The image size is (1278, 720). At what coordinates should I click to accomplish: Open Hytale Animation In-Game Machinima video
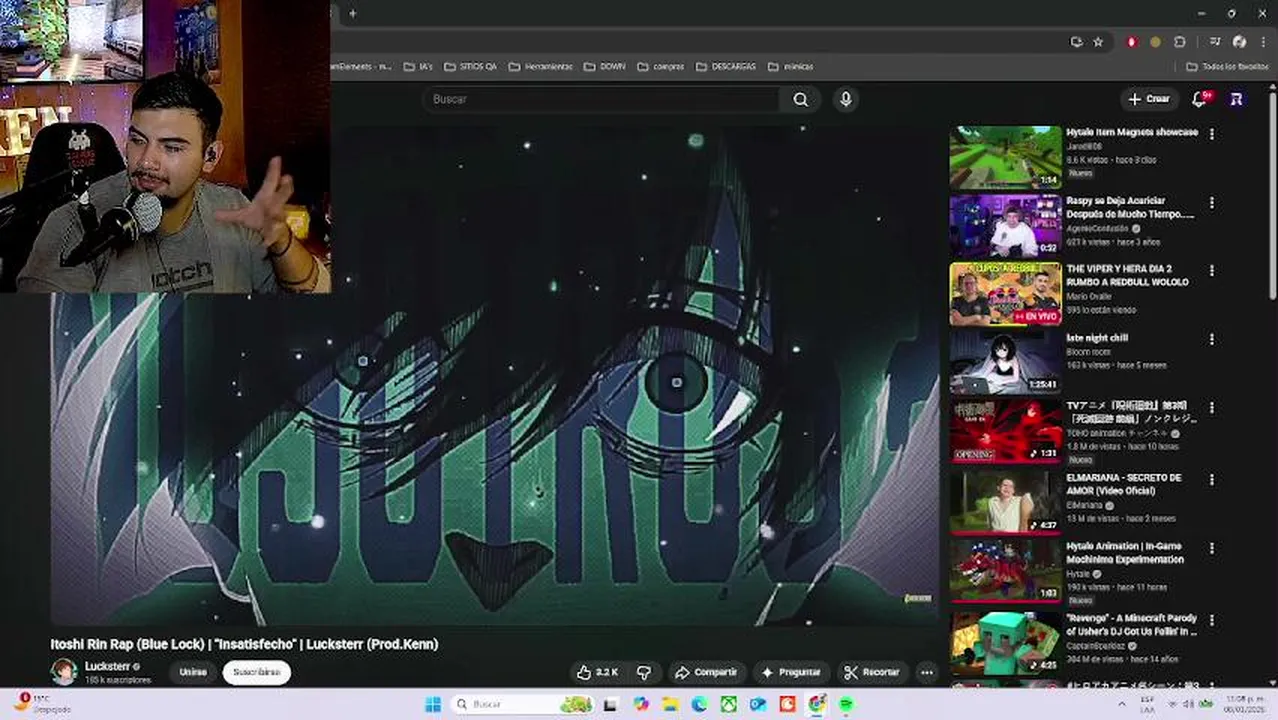tap(1005, 571)
